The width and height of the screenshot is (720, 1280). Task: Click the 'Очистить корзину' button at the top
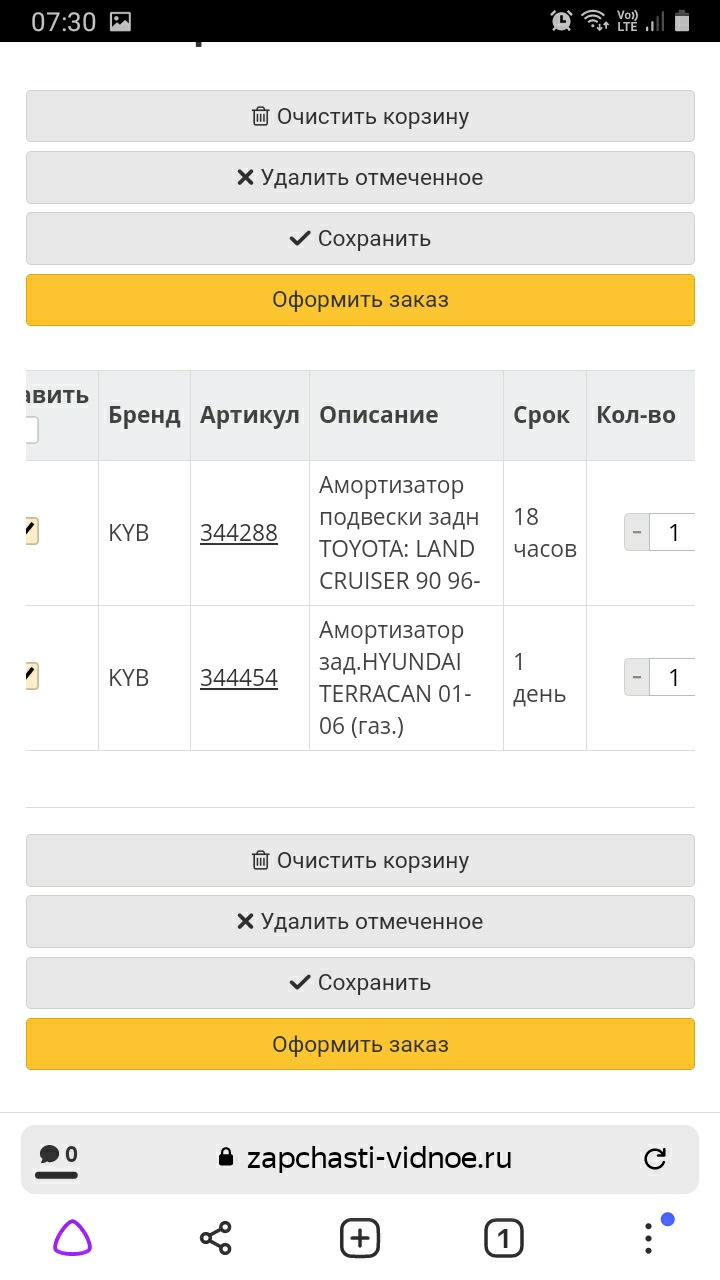[360, 116]
